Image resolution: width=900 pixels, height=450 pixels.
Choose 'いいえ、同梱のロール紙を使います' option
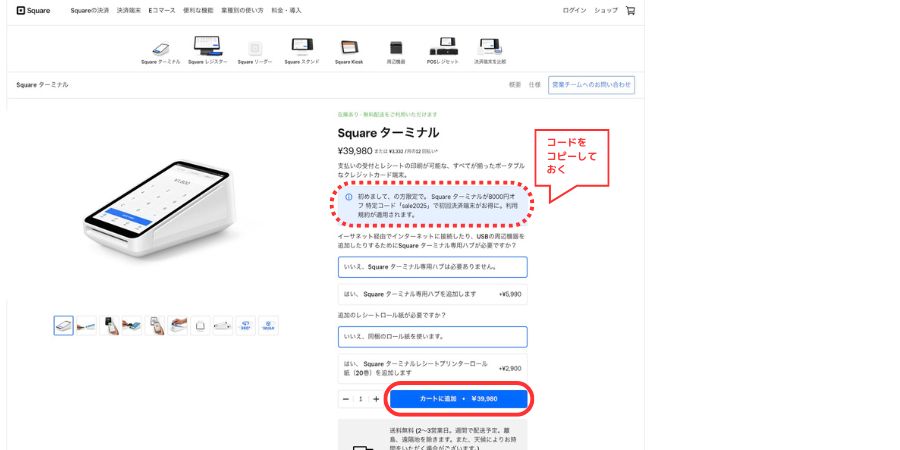click(433, 337)
